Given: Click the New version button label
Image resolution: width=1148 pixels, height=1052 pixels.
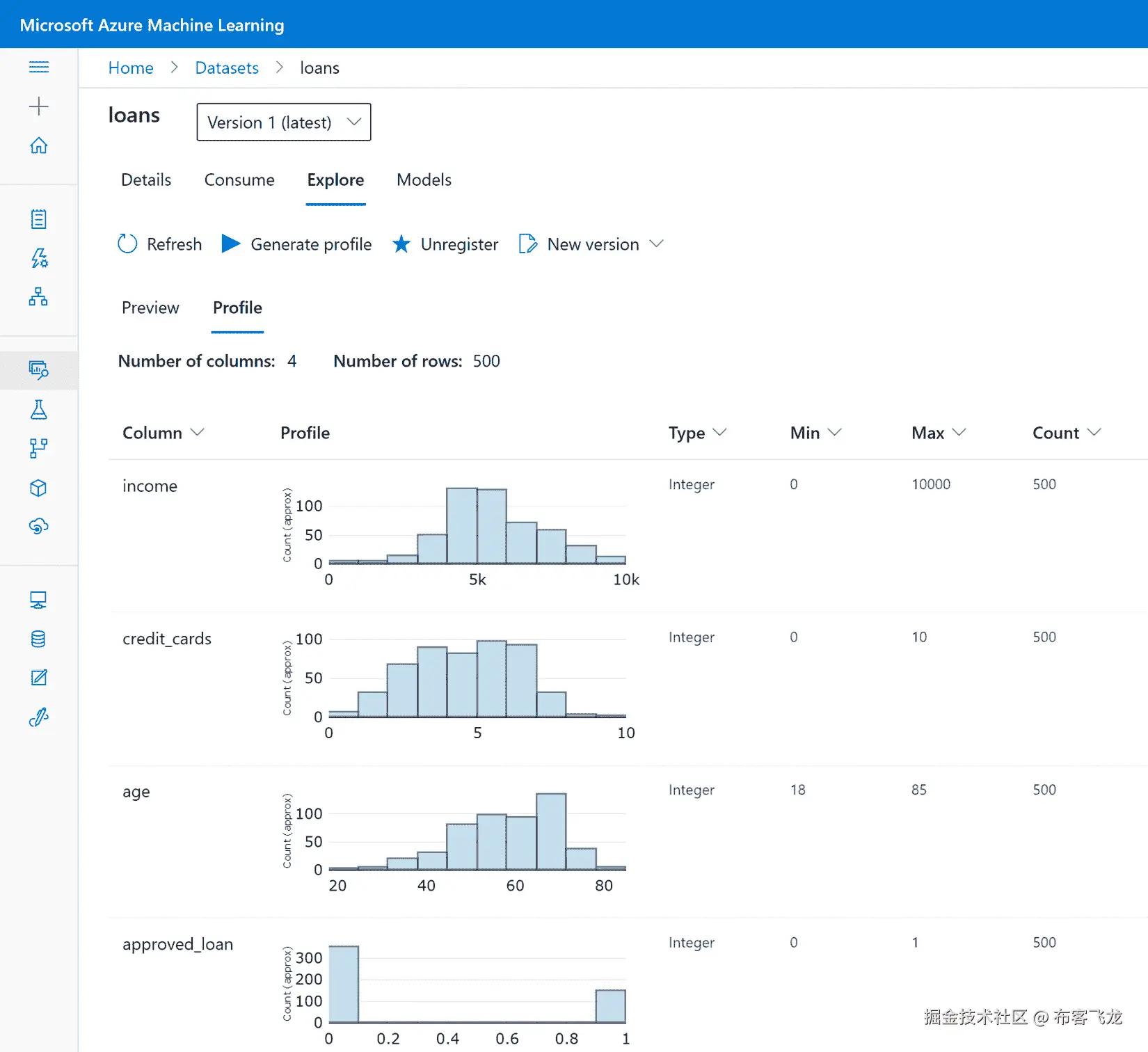Looking at the screenshot, I should tap(593, 244).
